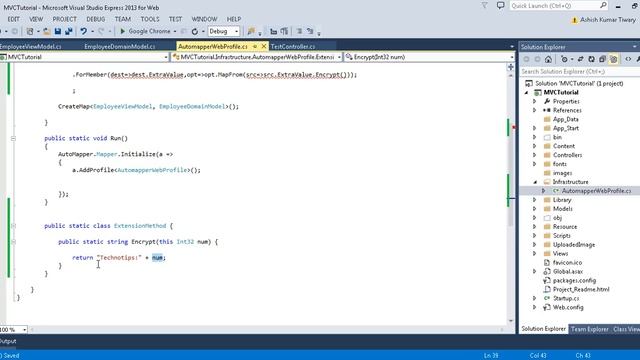Open the Output window tab
Image resolution: width=640 pixels, height=360 pixels.
coord(8,341)
